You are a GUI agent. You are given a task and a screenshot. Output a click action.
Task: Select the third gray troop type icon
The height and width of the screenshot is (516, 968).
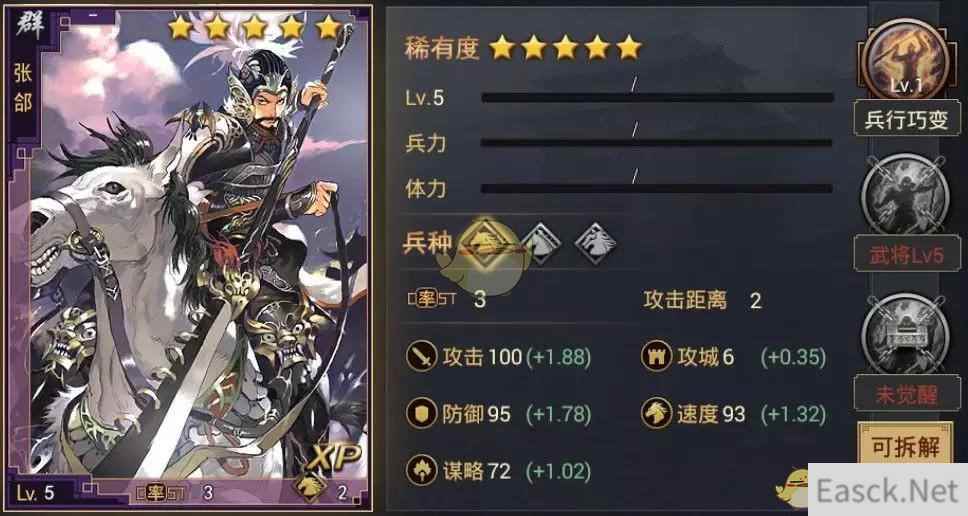coord(595,244)
